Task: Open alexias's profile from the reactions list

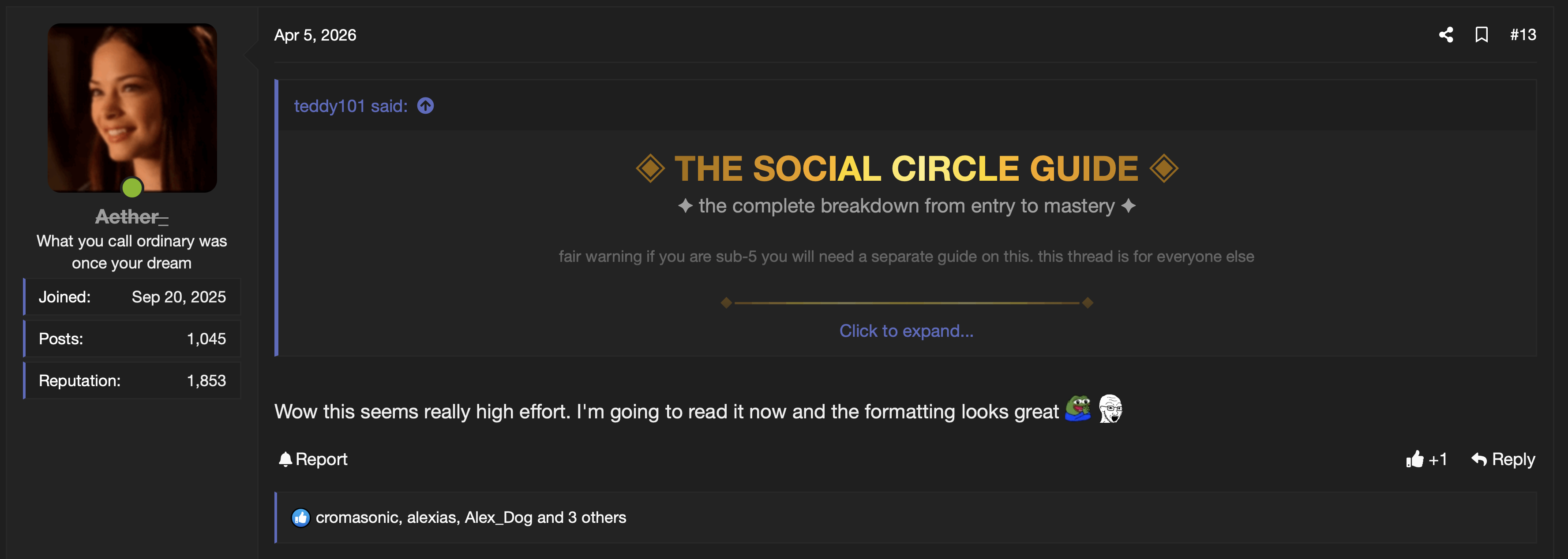Action: coord(431,518)
